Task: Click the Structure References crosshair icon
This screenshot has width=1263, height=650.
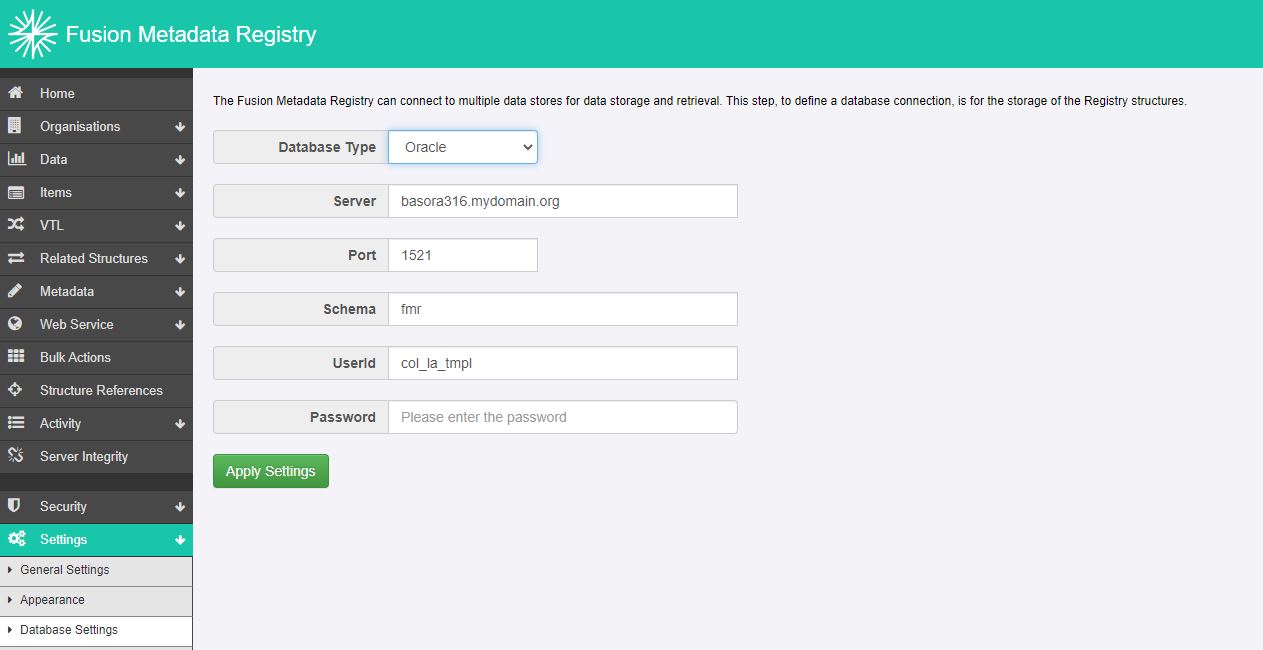Action: [16, 390]
